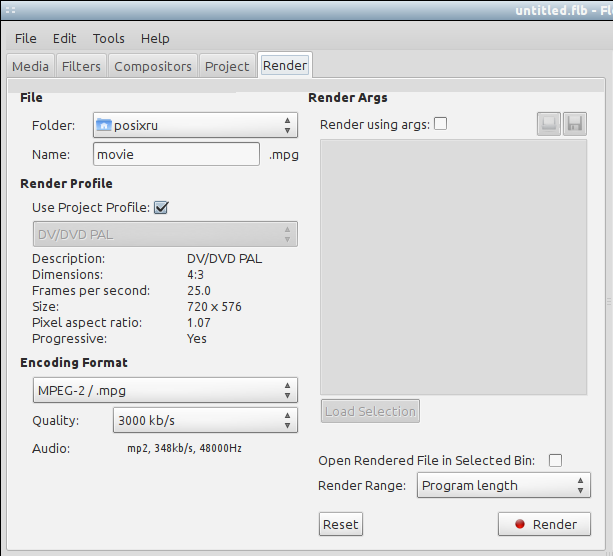The width and height of the screenshot is (613, 556).
Task: Open the Folder dropdown showing posixru
Action: pyautogui.click(x=195, y=125)
